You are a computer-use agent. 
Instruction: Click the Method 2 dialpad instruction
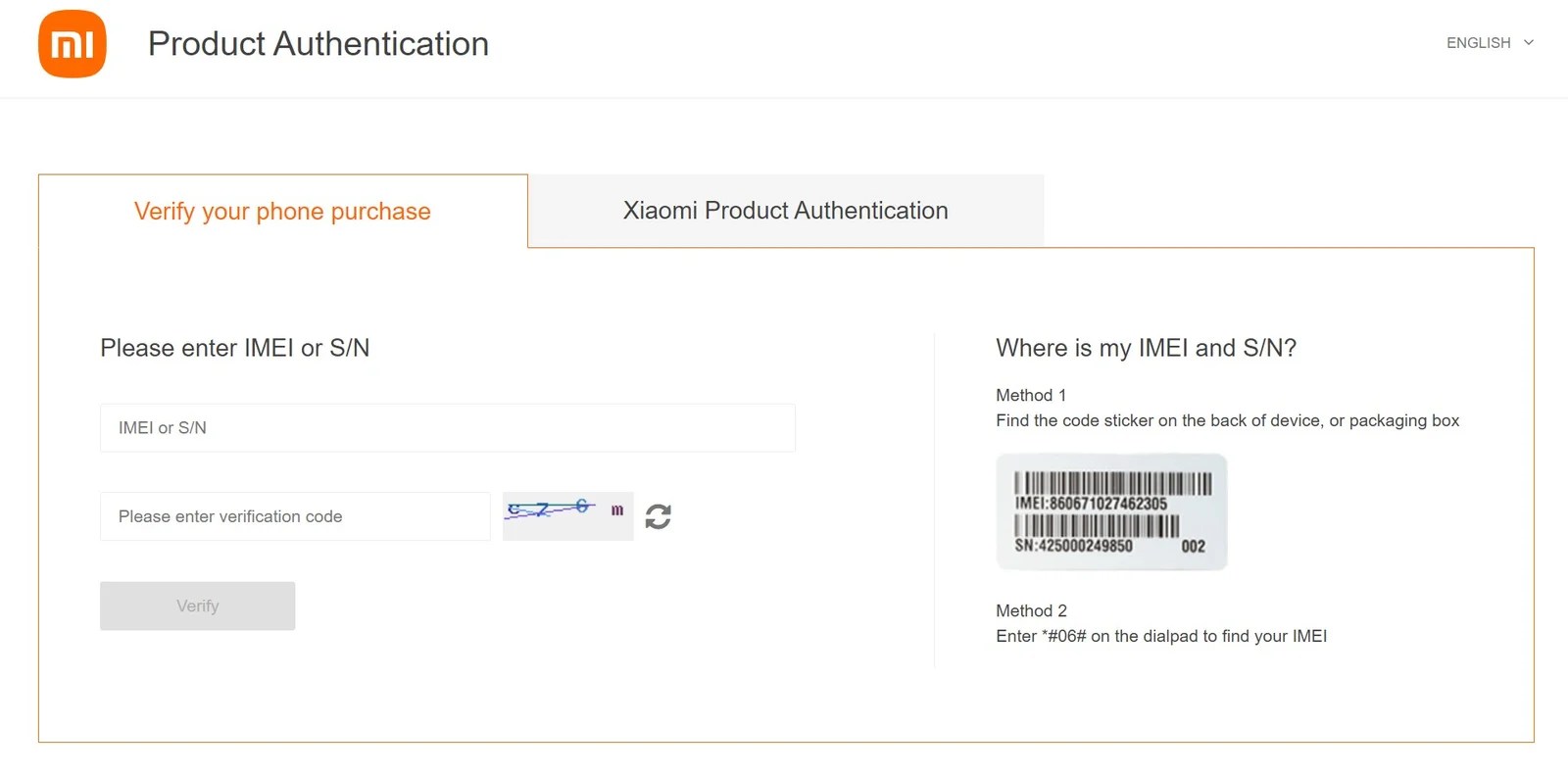[1161, 635]
